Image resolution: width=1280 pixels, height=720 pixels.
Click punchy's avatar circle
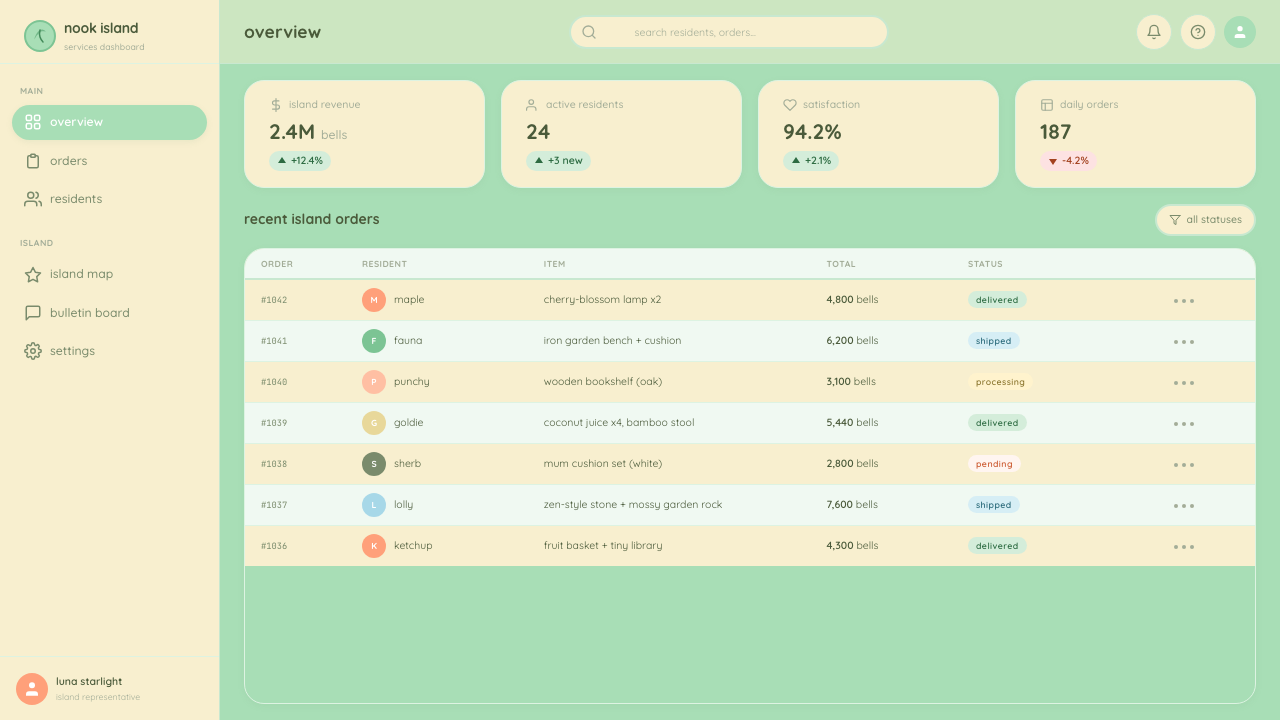(374, 382)
